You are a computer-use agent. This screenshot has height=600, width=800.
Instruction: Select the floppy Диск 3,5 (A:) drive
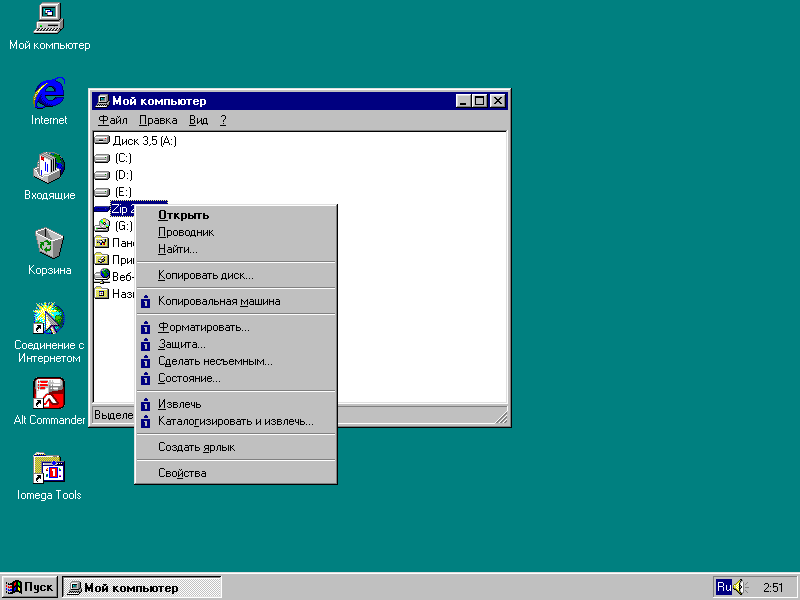[143, 141]
